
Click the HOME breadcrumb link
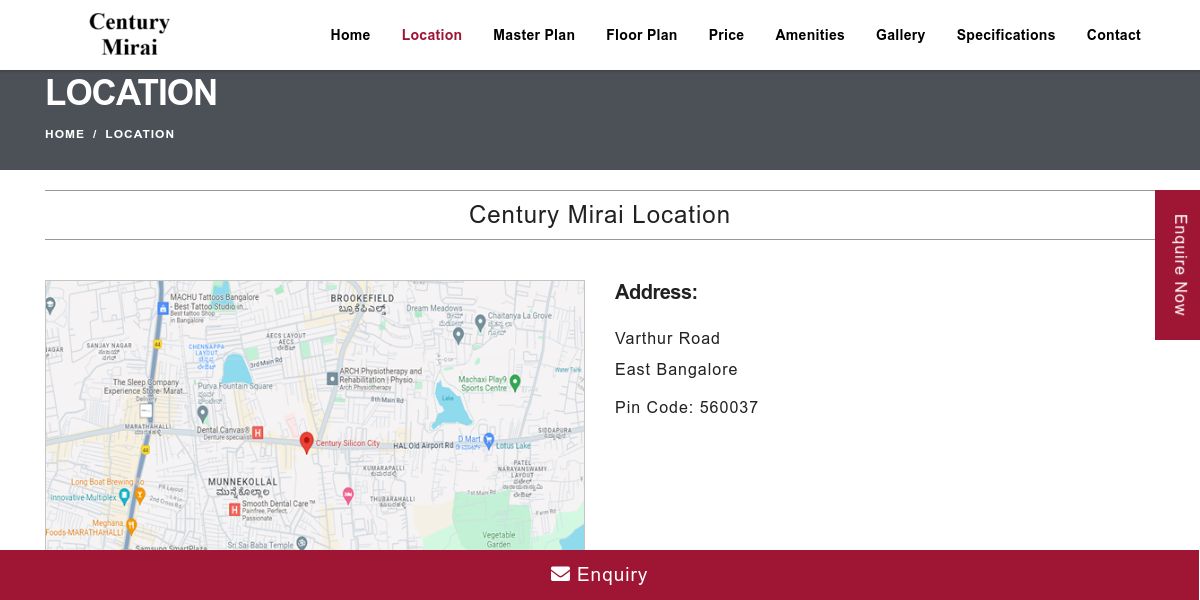click(65, 134)
